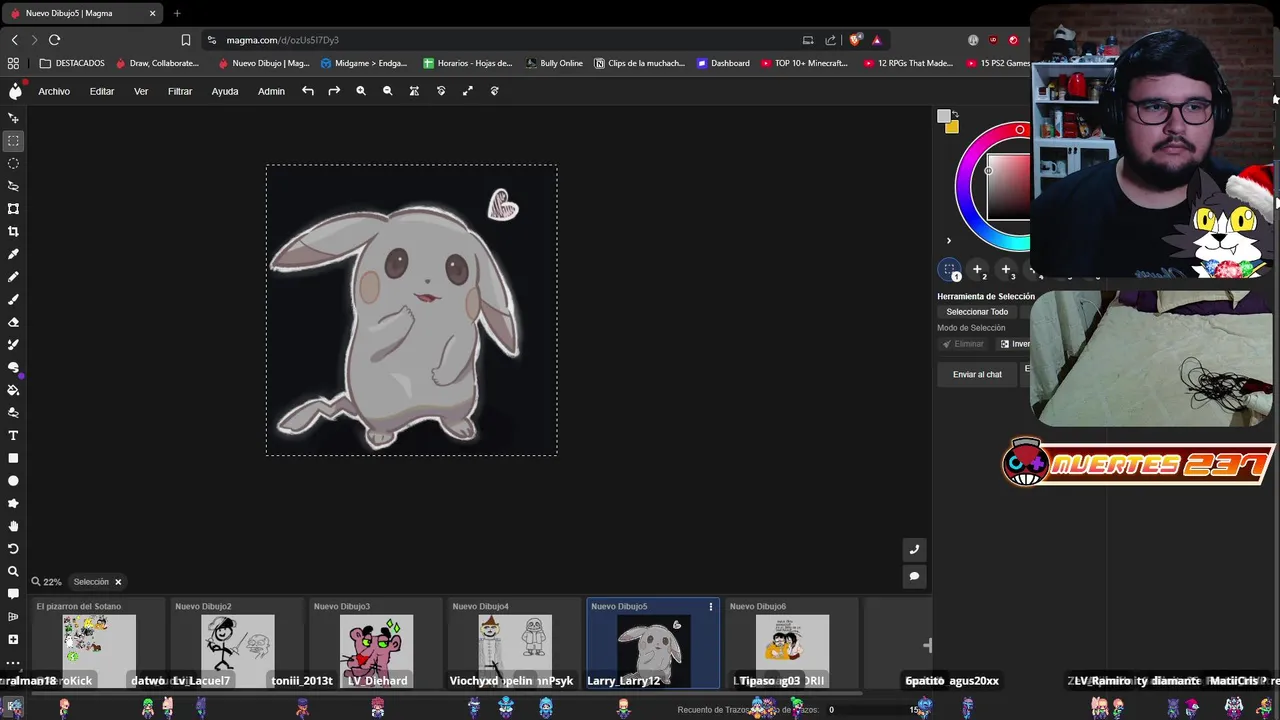The height and width of the screenshot is (720, 1280).
Task: Click the yellow background color swatch
Action: point(952,127)
